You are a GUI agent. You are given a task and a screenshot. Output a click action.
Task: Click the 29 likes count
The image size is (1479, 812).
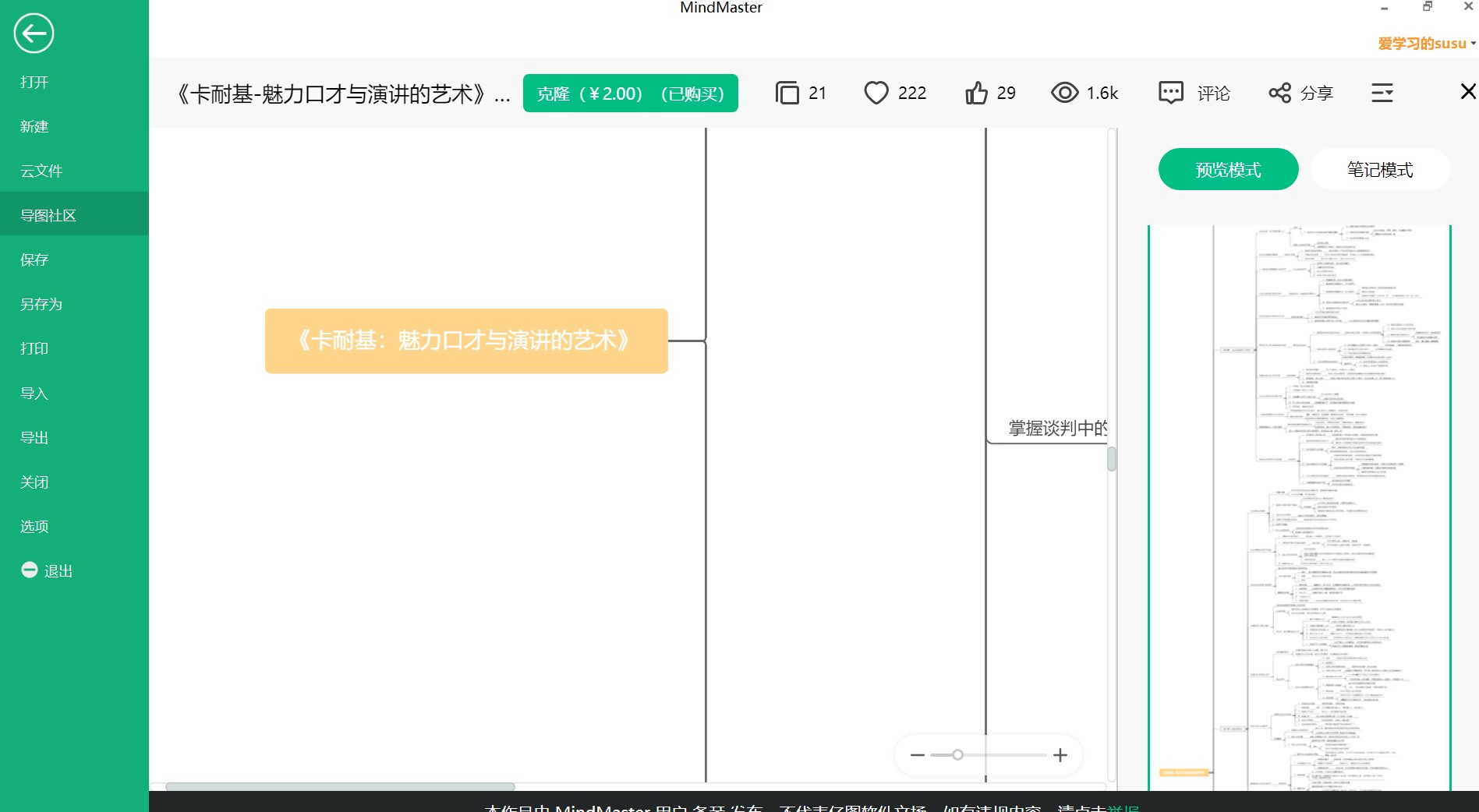point(1006,94)
